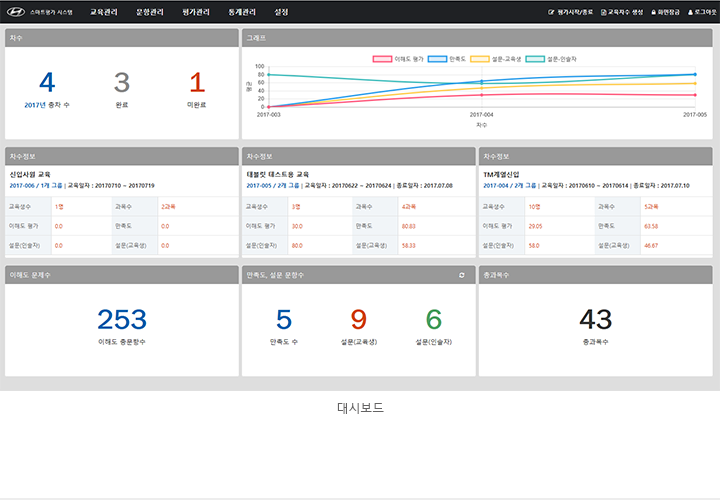Refresh the 만족도, 설문 문항수 panel
This screenshot has height=500, width=720.
pyautogui.click(x=461, y=275)
